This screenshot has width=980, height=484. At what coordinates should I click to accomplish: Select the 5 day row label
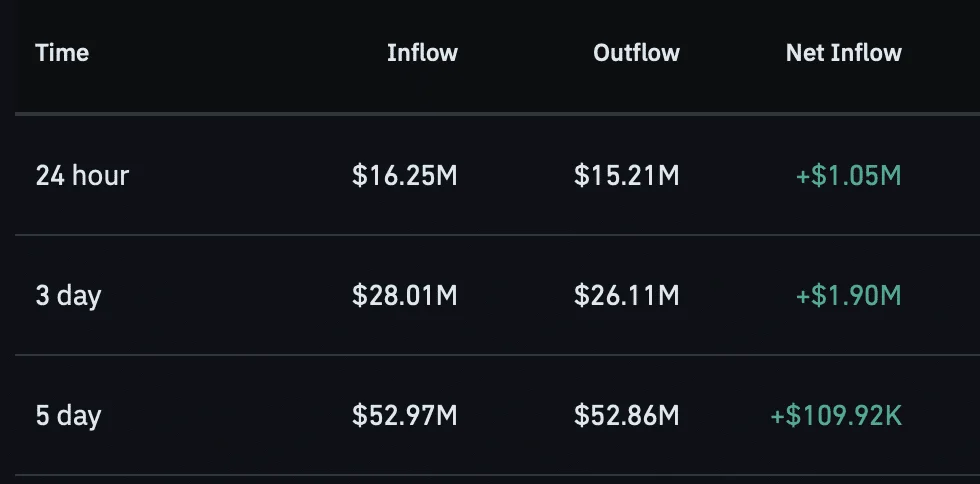point(68,416)
